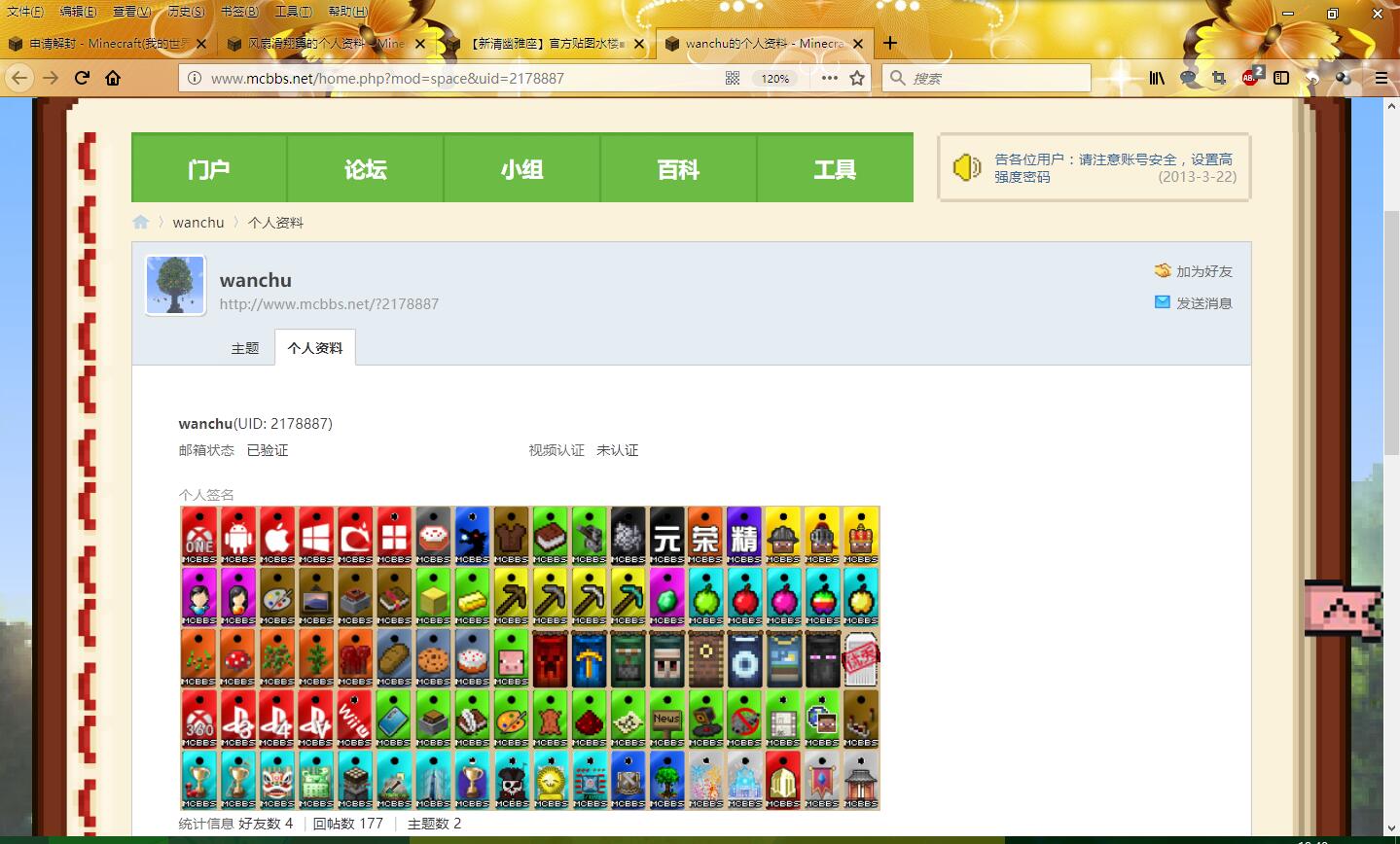Viewport: 1400px width, 844px height.
Task: Select the 个人资料 profile tab
Action: [x=315, y=348]
